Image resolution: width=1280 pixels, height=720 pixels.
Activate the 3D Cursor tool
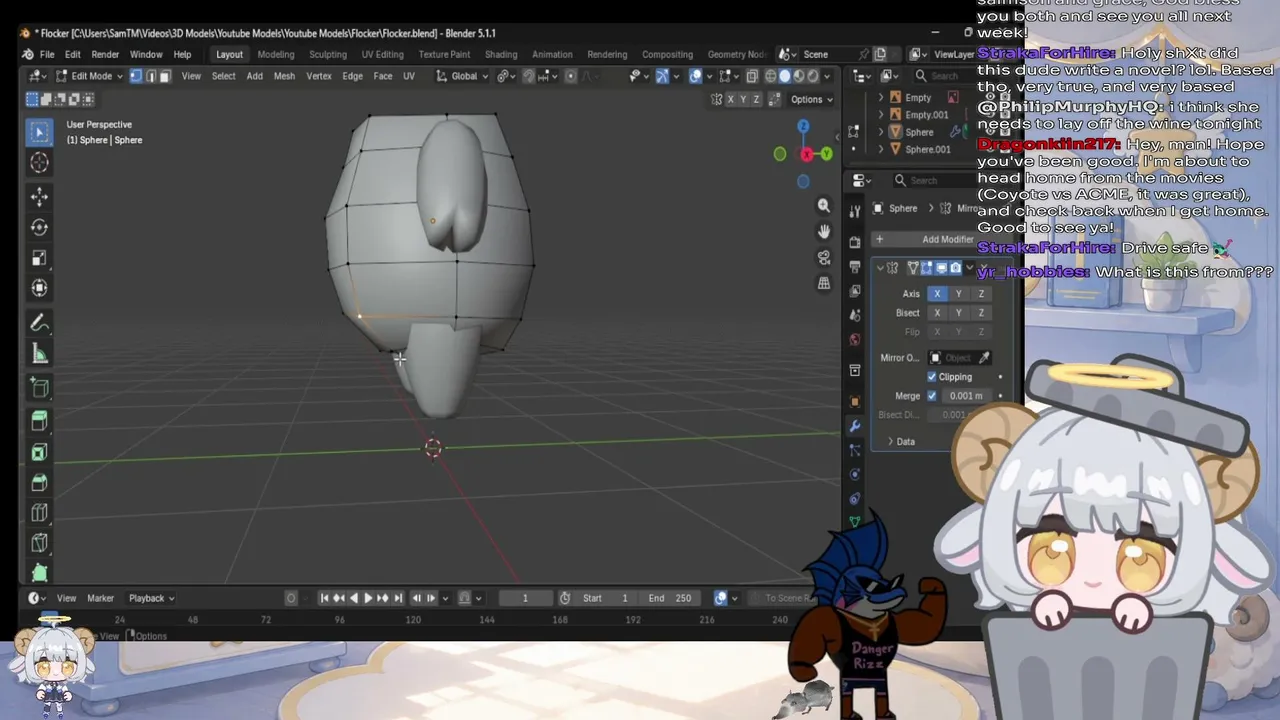(x=39, y=163)
